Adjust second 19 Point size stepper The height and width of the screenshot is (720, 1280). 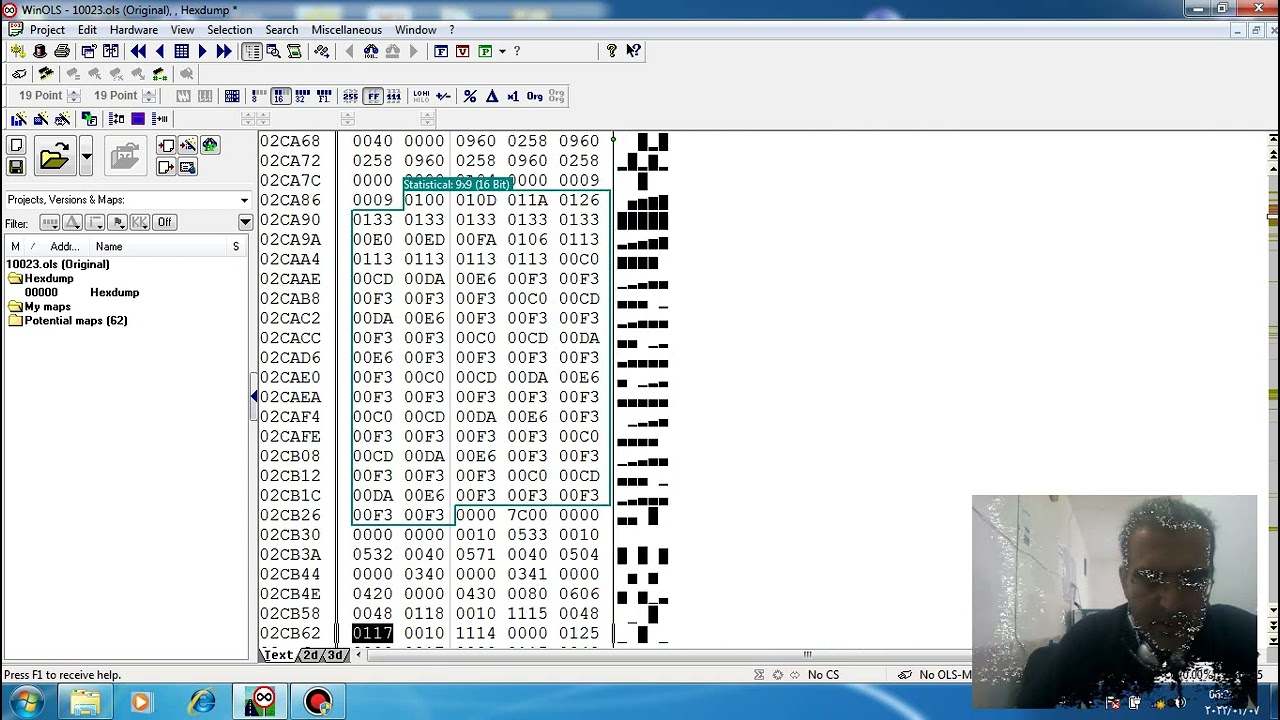[149, 96]
